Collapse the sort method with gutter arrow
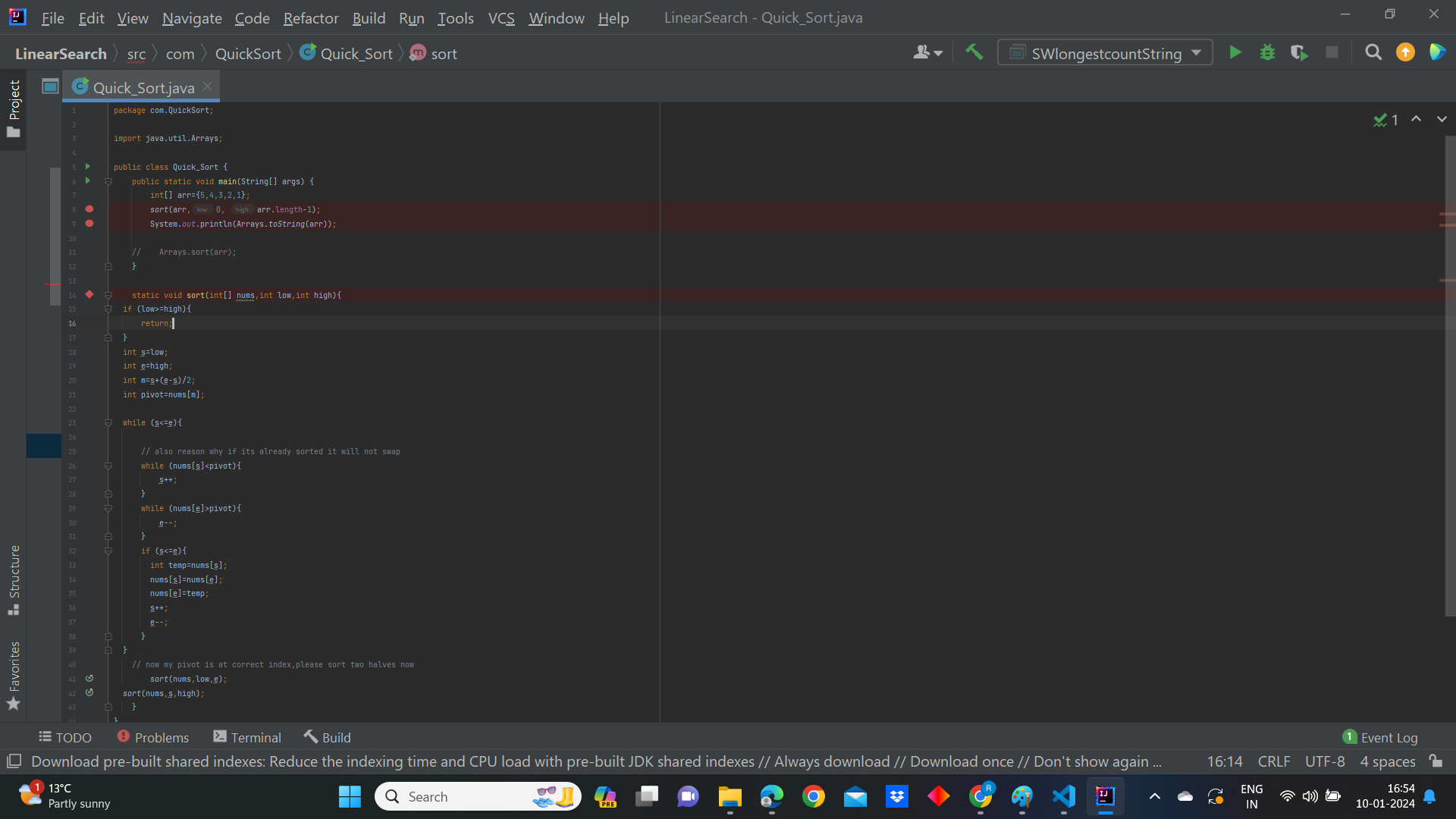 108,296
